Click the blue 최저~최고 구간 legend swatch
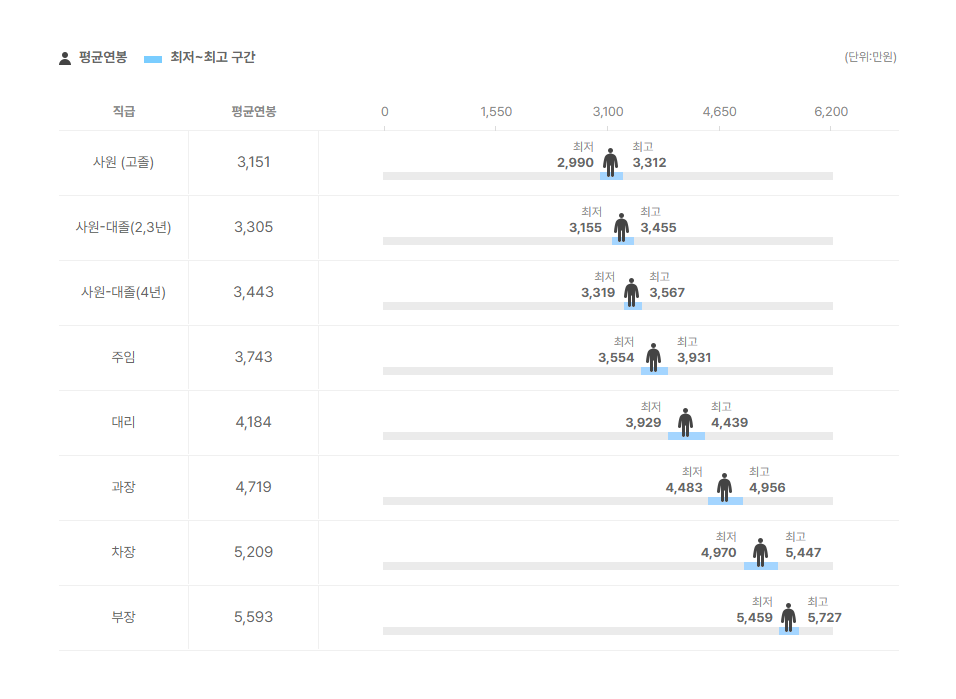The width and height of the screenshot is (956, 699). coord(152,59)
